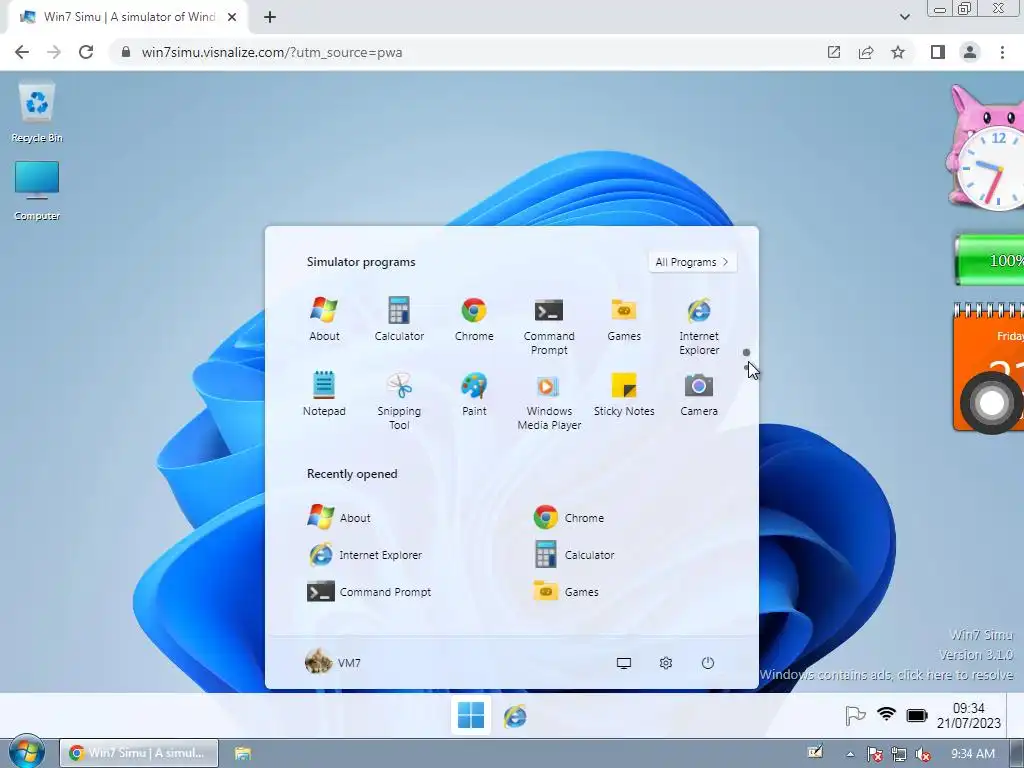1024x768 pixels.
Task: Launch Calculator from Simulator programs
Action: [399, 319]
